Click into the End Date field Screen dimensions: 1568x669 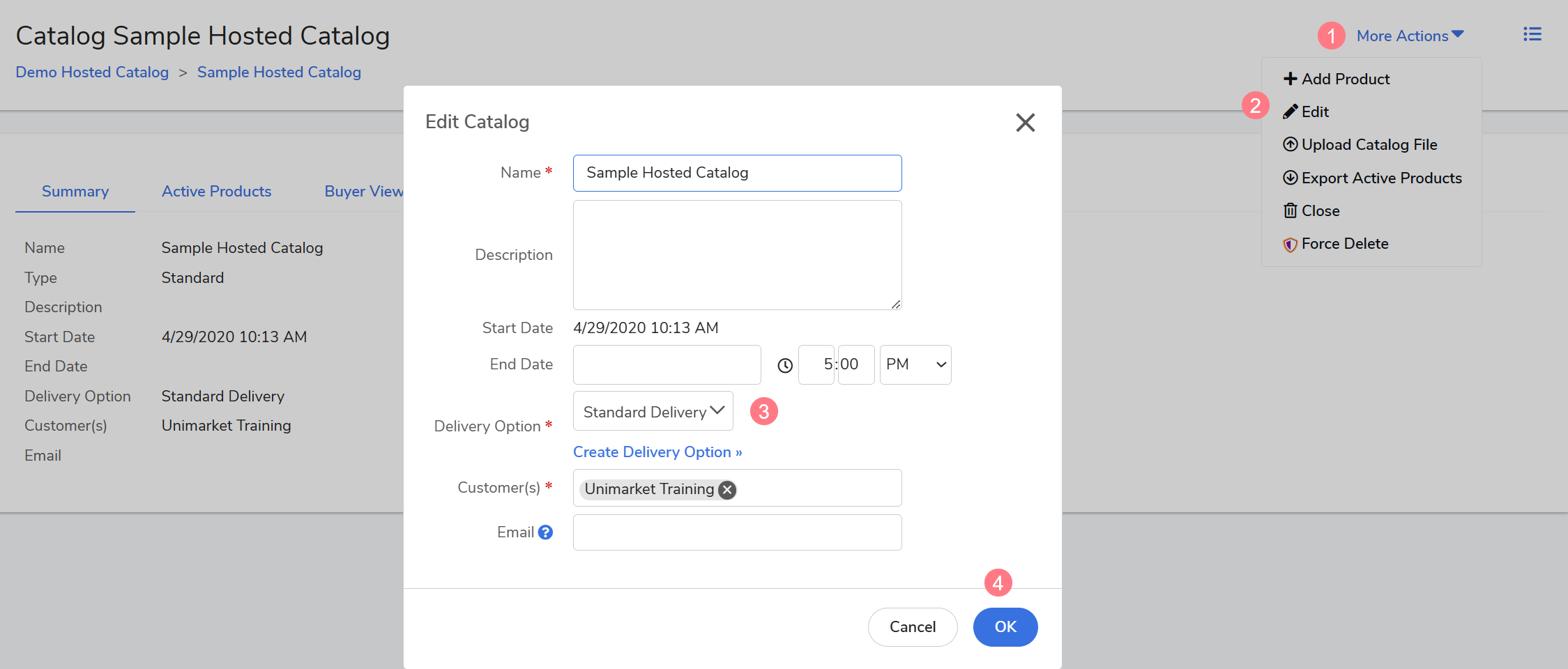pyautogui.click(x=667, y=364)
